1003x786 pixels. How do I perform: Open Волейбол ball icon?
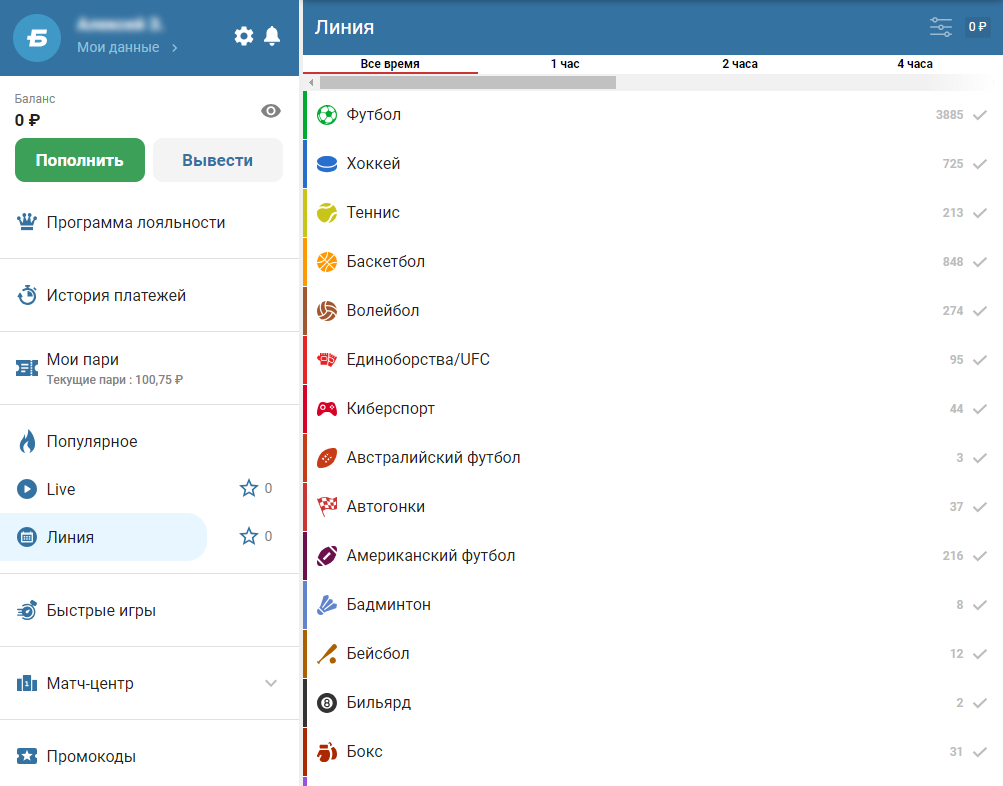327,311
